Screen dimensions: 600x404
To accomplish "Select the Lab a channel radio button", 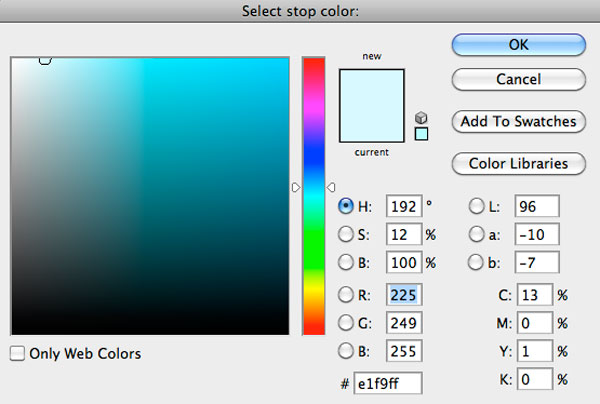I will click(476, 235).
